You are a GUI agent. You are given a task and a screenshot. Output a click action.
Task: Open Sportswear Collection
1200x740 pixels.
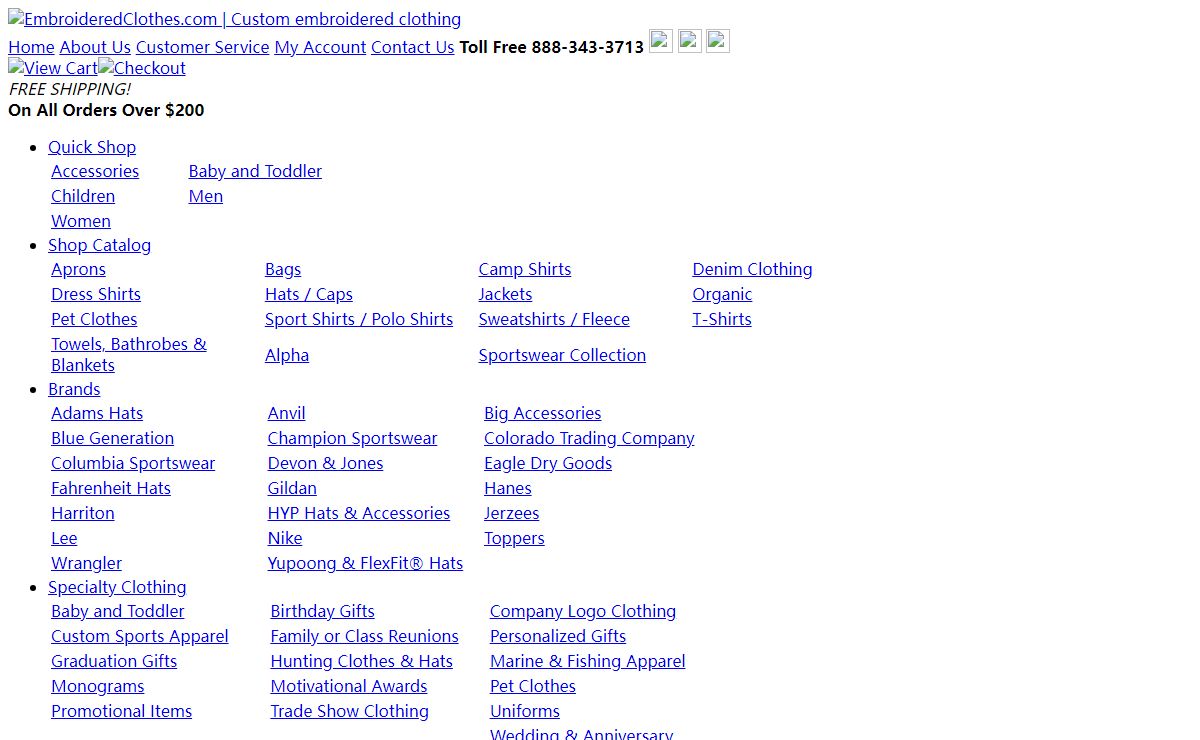pos(562,355)
